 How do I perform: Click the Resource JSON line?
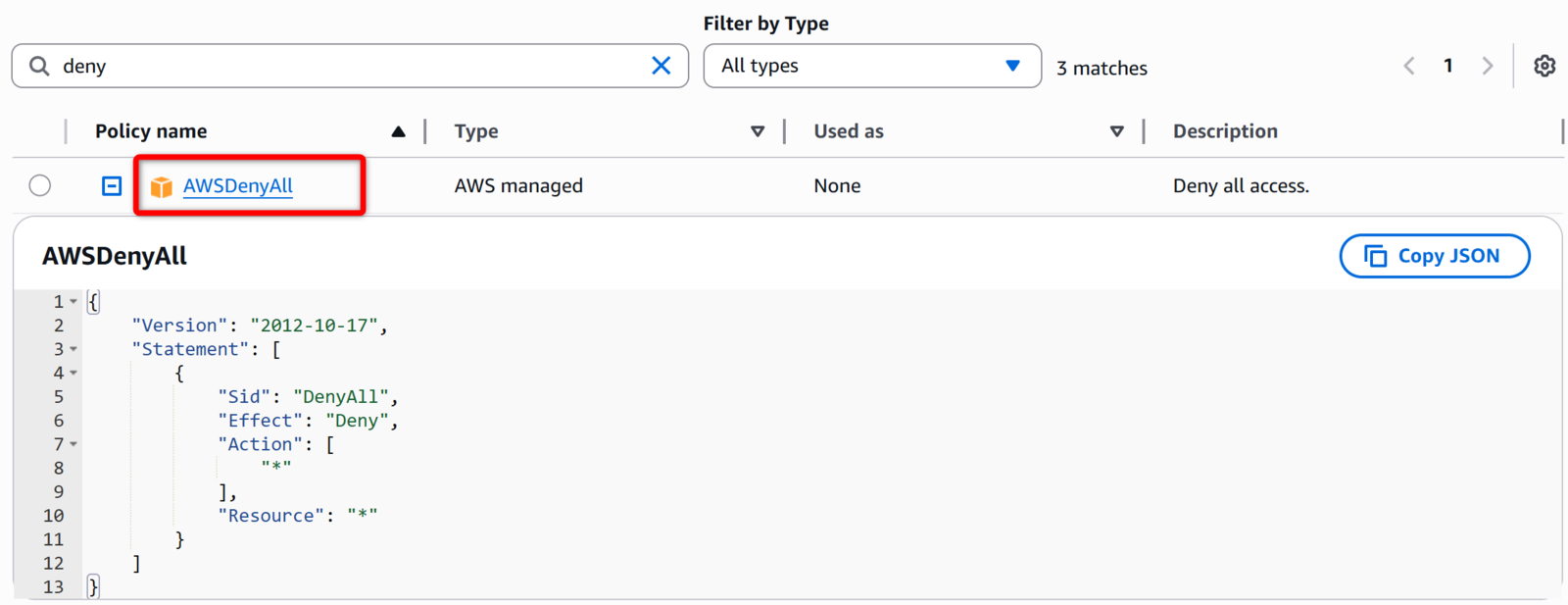click(298, 516)
